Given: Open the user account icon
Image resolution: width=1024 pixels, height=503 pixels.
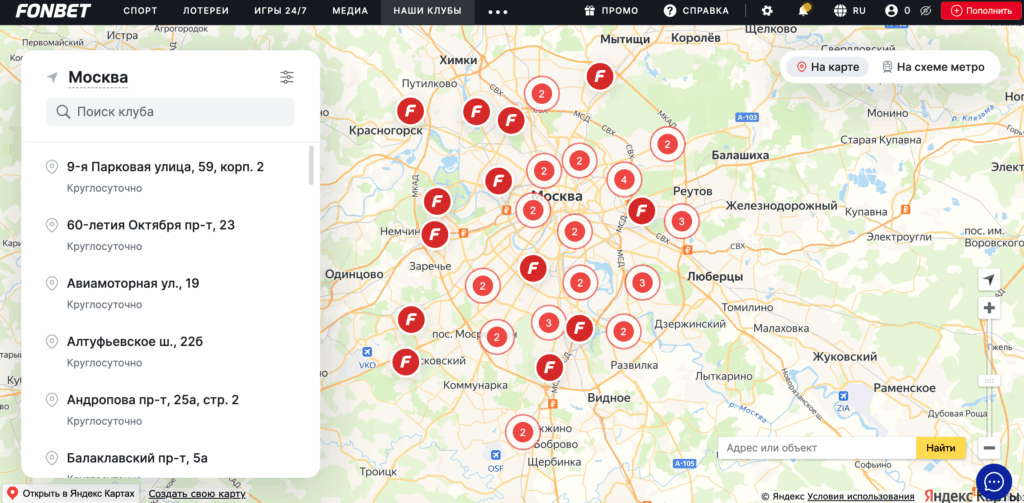Looking at the screenshot, I should tap(891, 10).
